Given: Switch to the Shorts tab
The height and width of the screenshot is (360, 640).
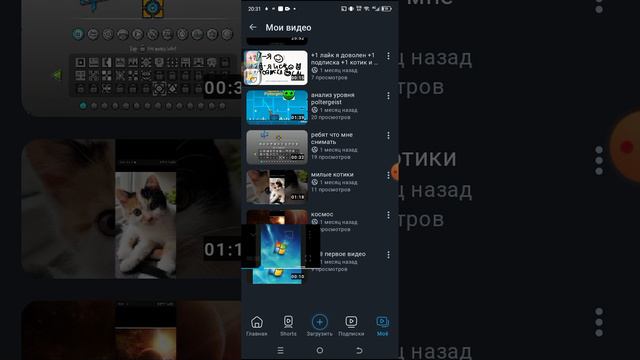Looking at the screenshot, I should click(288, 326).
